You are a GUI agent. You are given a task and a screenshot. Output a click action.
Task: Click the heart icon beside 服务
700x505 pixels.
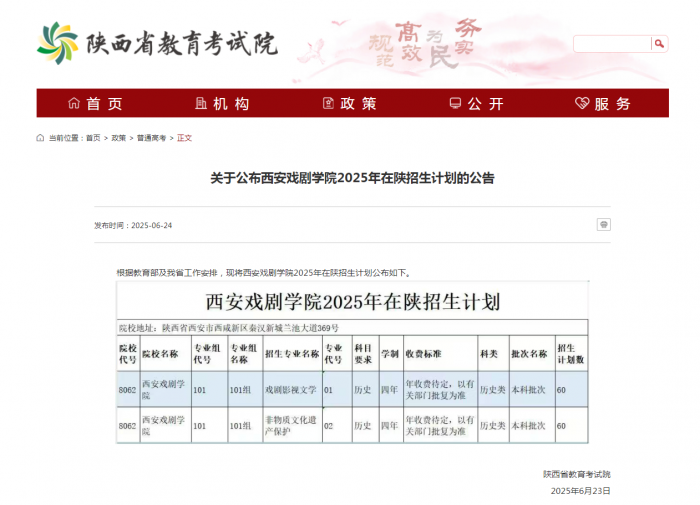coord(582,104)
